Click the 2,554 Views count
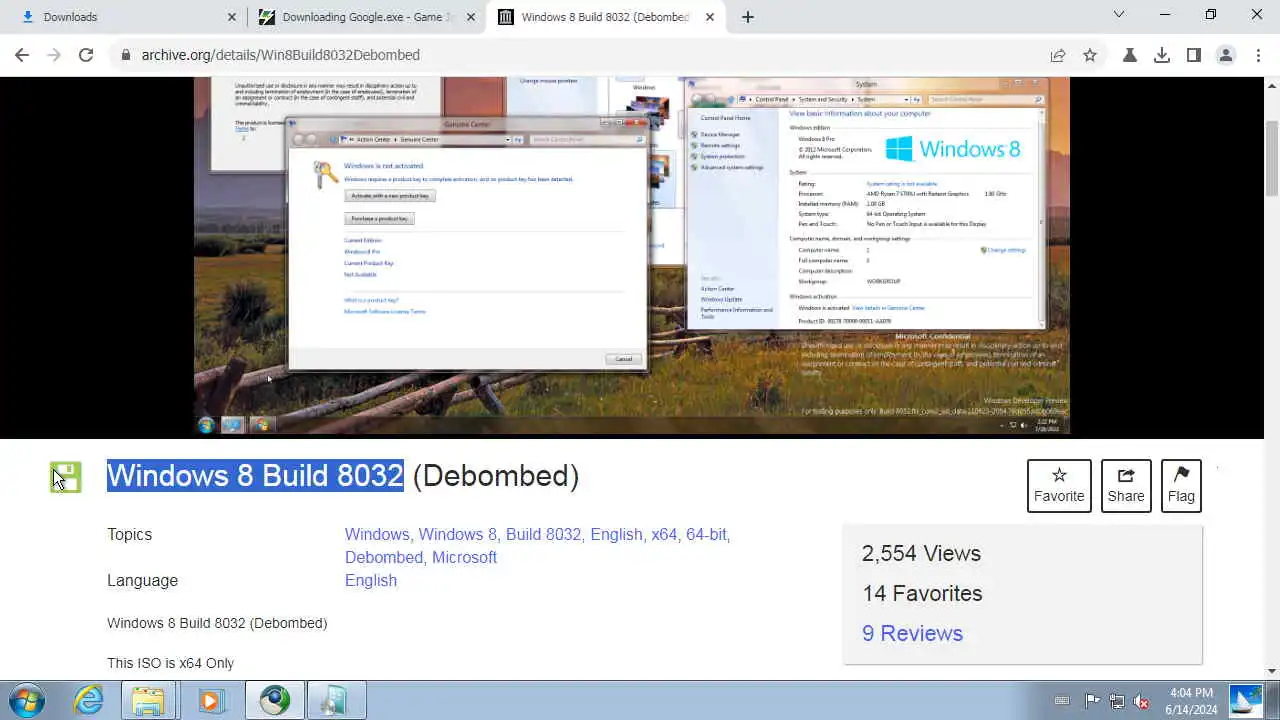 tap(921, 553)
